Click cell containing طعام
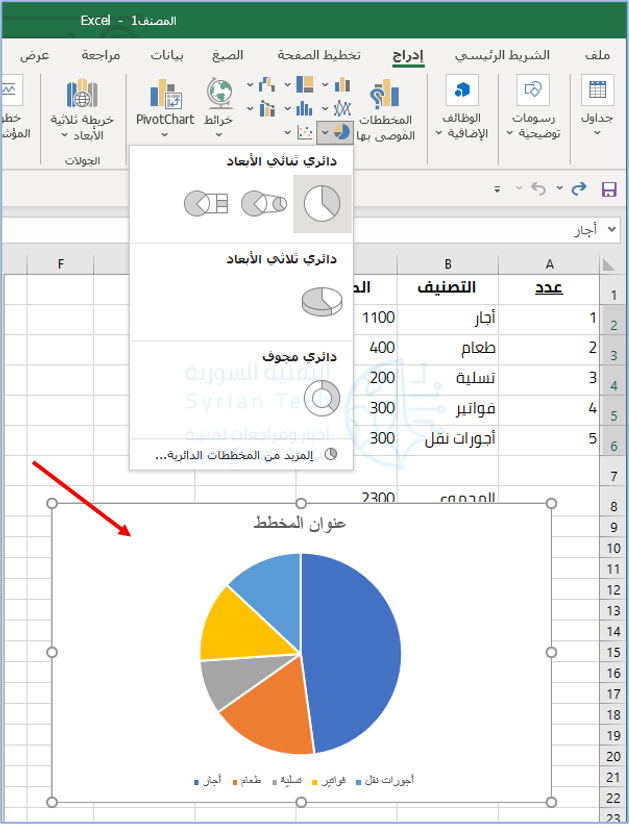This screenshot has width=629, height=824. tap(448, 348)
